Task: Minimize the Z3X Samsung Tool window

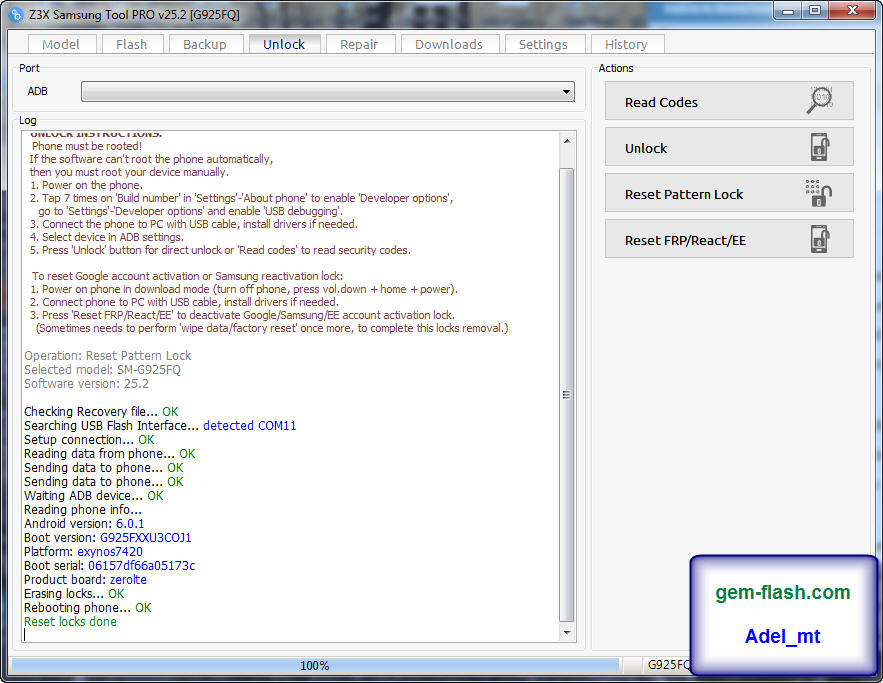Action: pyautogui.click(x=788, y=11)
